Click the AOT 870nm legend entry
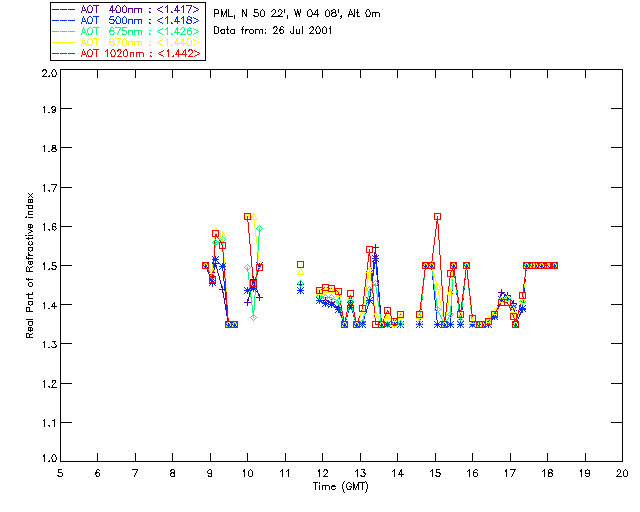 coord(126,42)
